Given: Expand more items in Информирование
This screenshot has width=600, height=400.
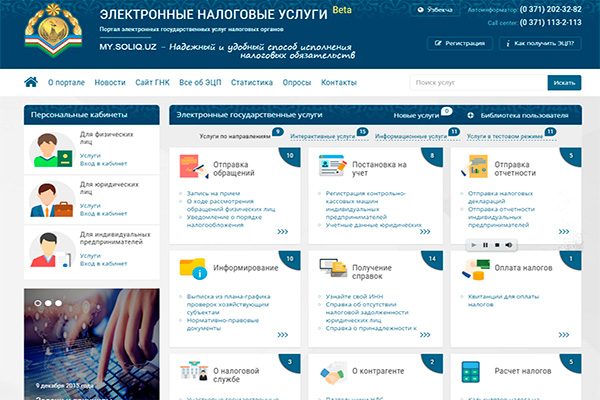Looking at the screenshot, I should click(283, 335).
